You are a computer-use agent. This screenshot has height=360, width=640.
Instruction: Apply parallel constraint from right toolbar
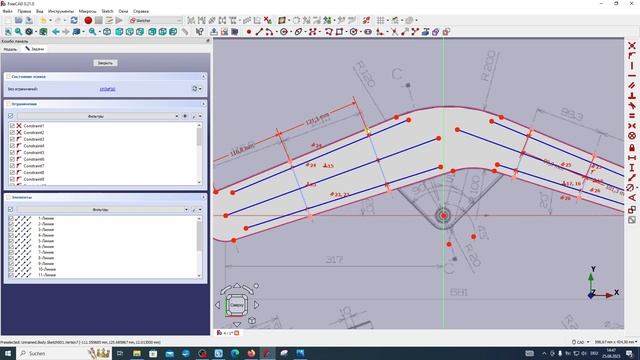[632, 85]
